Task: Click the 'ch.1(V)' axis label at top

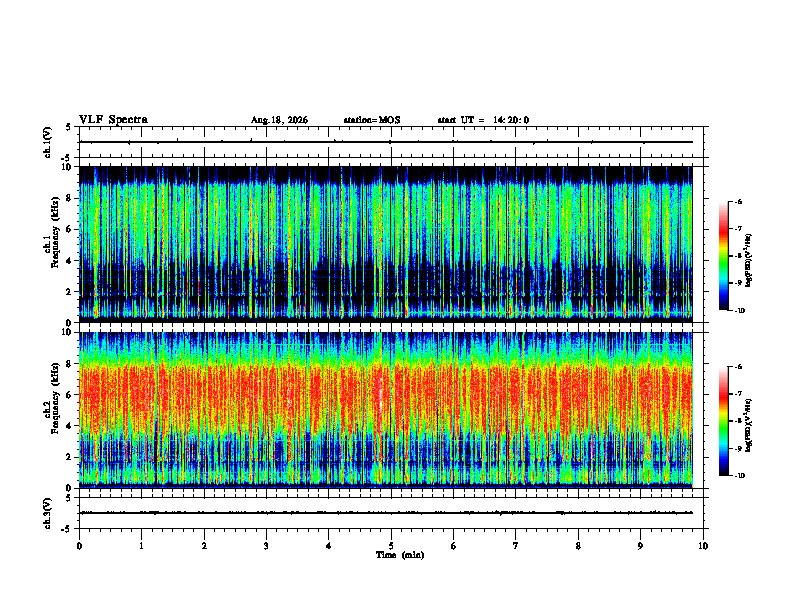Action: tap(48, 142)
